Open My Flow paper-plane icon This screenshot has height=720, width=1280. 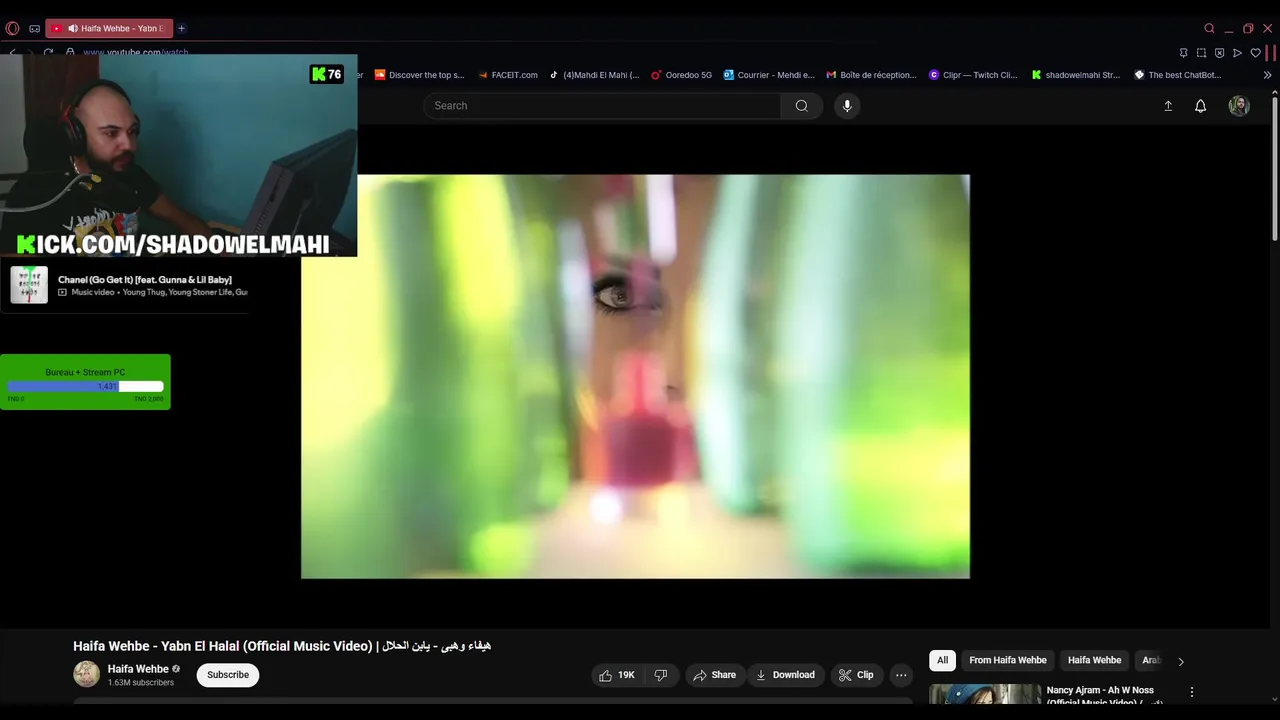click(x=1237, y=53)
